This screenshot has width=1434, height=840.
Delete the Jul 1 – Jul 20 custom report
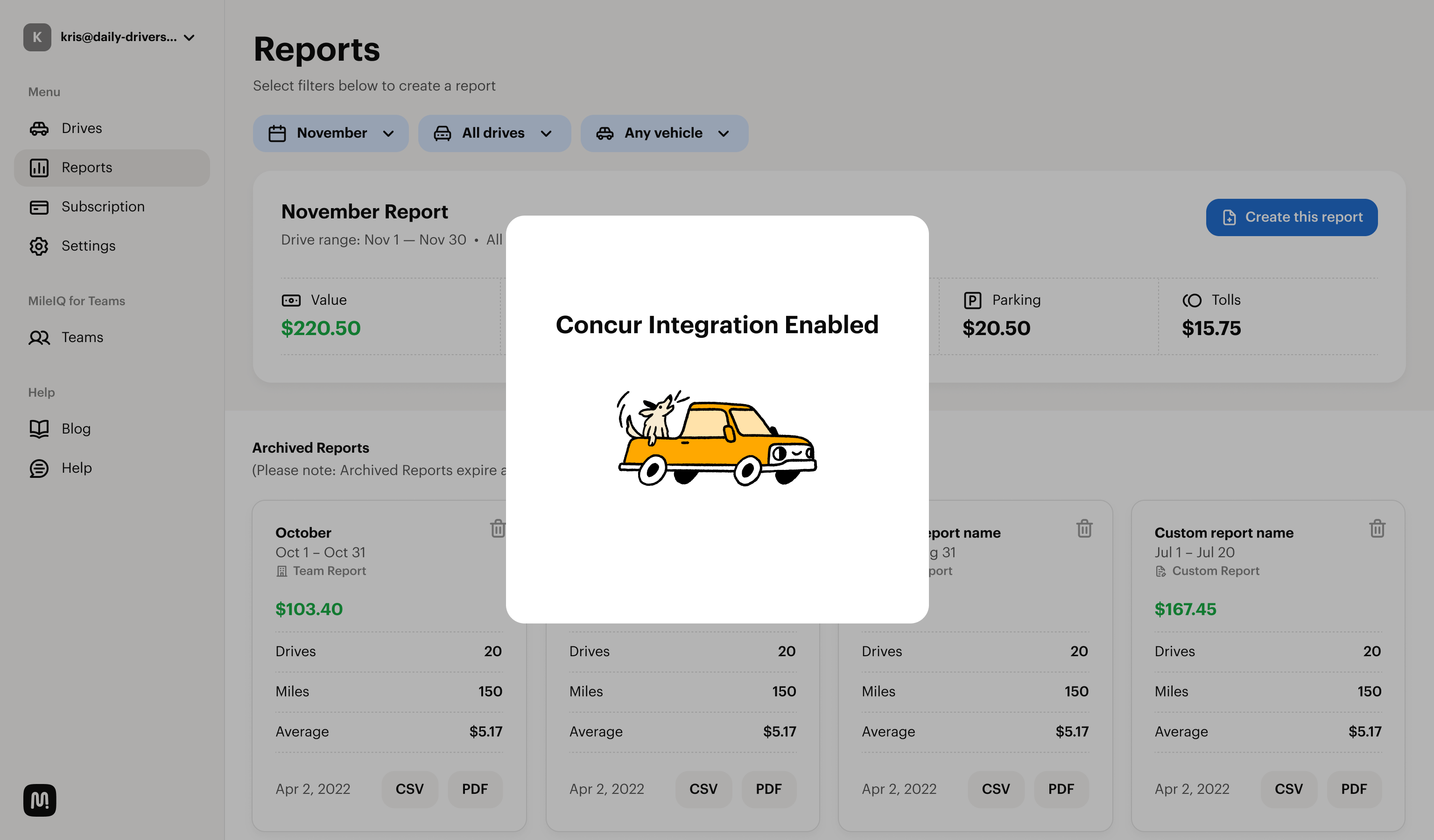[1377, 528]
